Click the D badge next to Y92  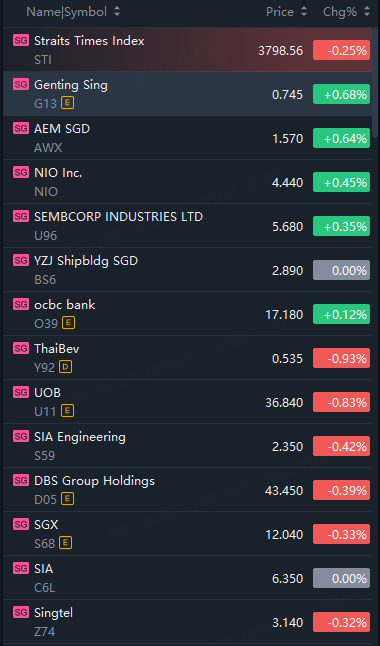coord(66,367)
